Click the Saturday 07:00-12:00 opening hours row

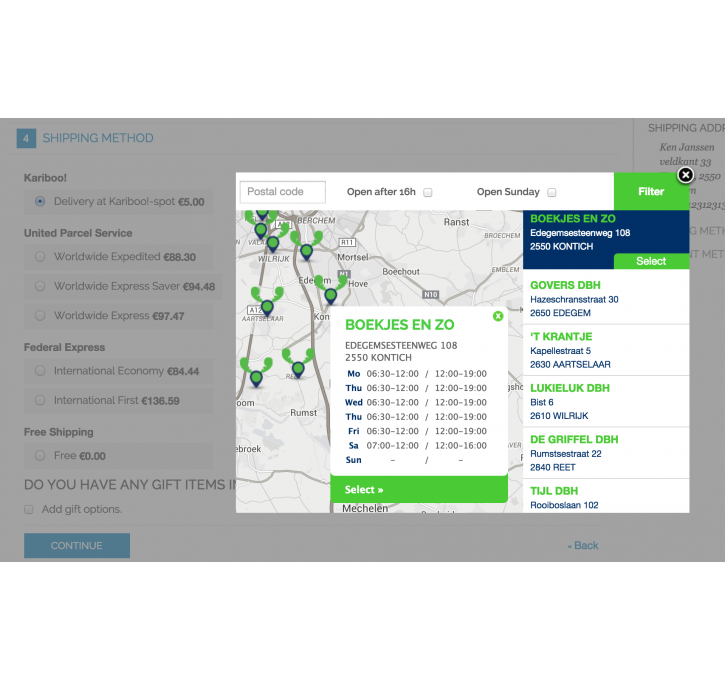tap(416, 446)
